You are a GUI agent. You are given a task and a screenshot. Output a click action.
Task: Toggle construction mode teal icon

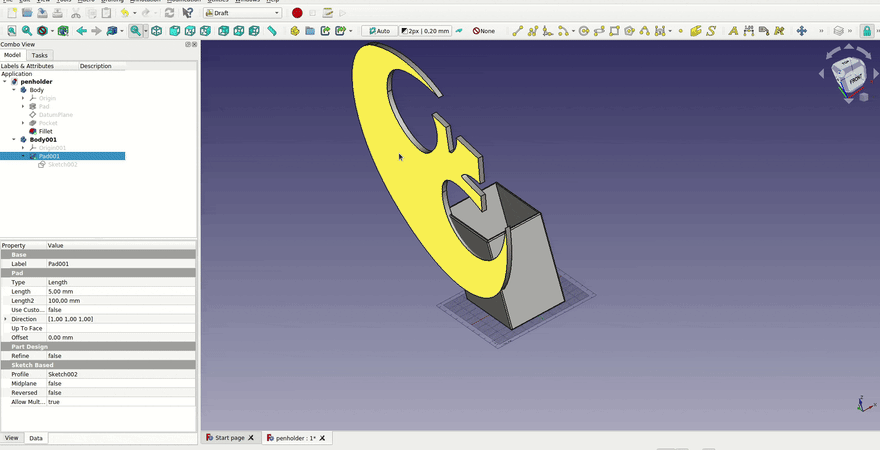[x=460, y=31]
